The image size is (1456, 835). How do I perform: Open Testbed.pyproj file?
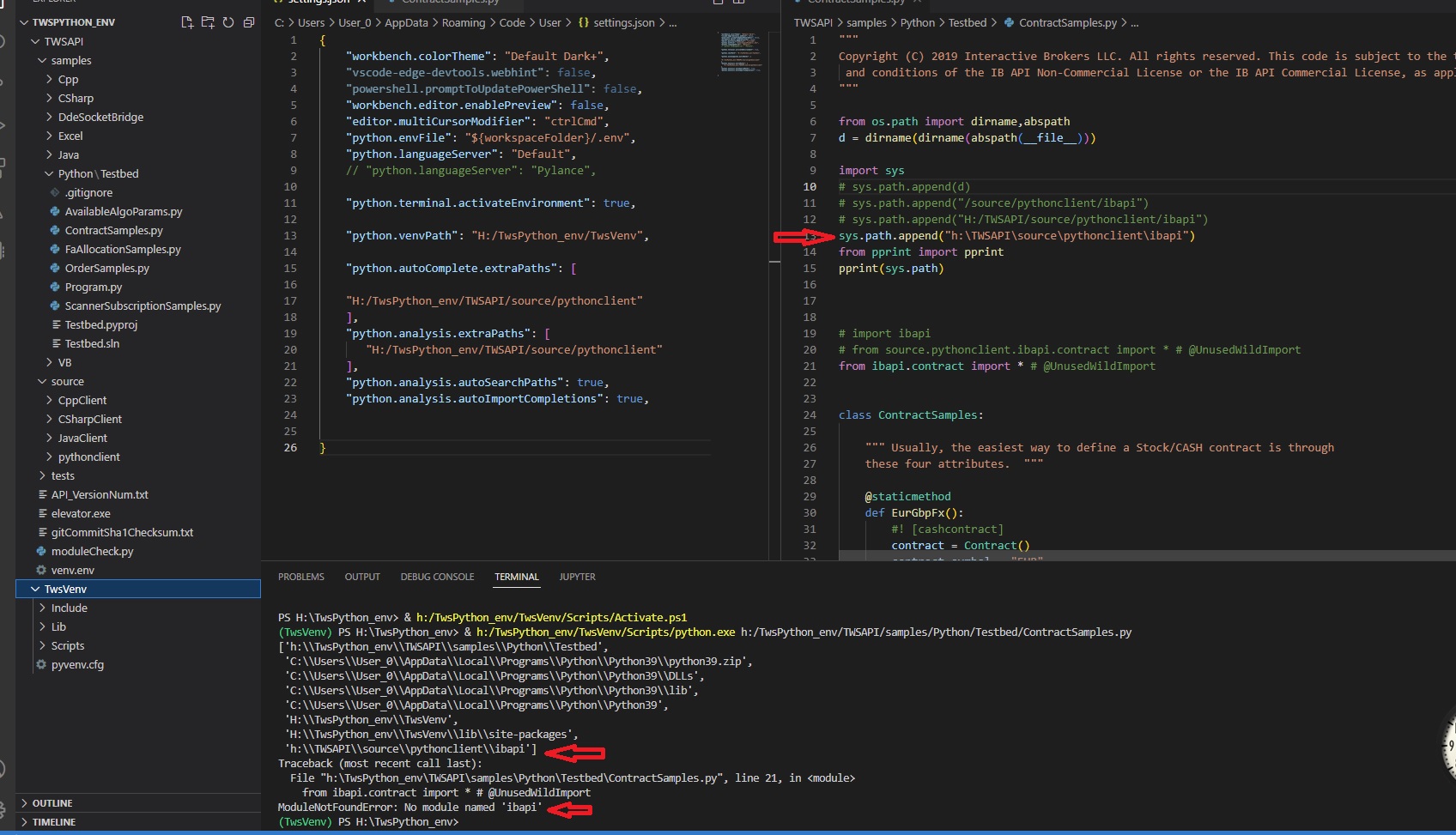pos(101,324)
